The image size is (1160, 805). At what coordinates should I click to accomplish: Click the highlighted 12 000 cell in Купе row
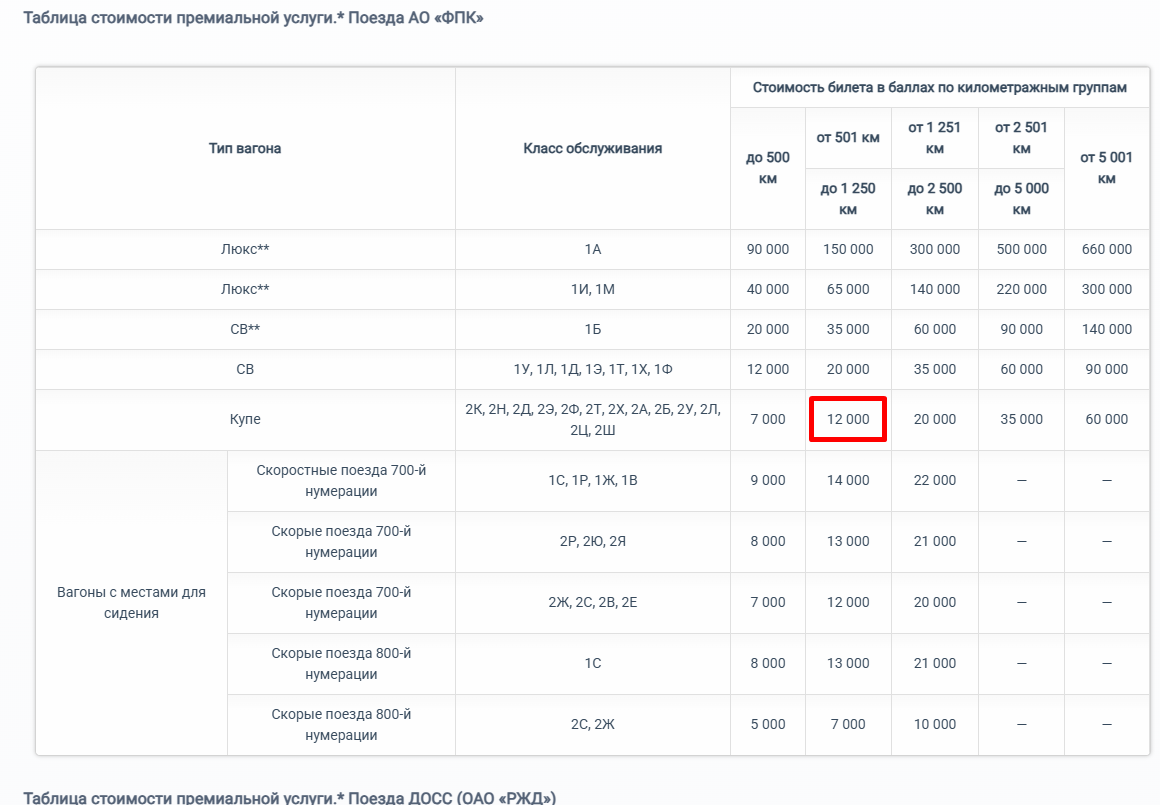[x=847, y=419]
